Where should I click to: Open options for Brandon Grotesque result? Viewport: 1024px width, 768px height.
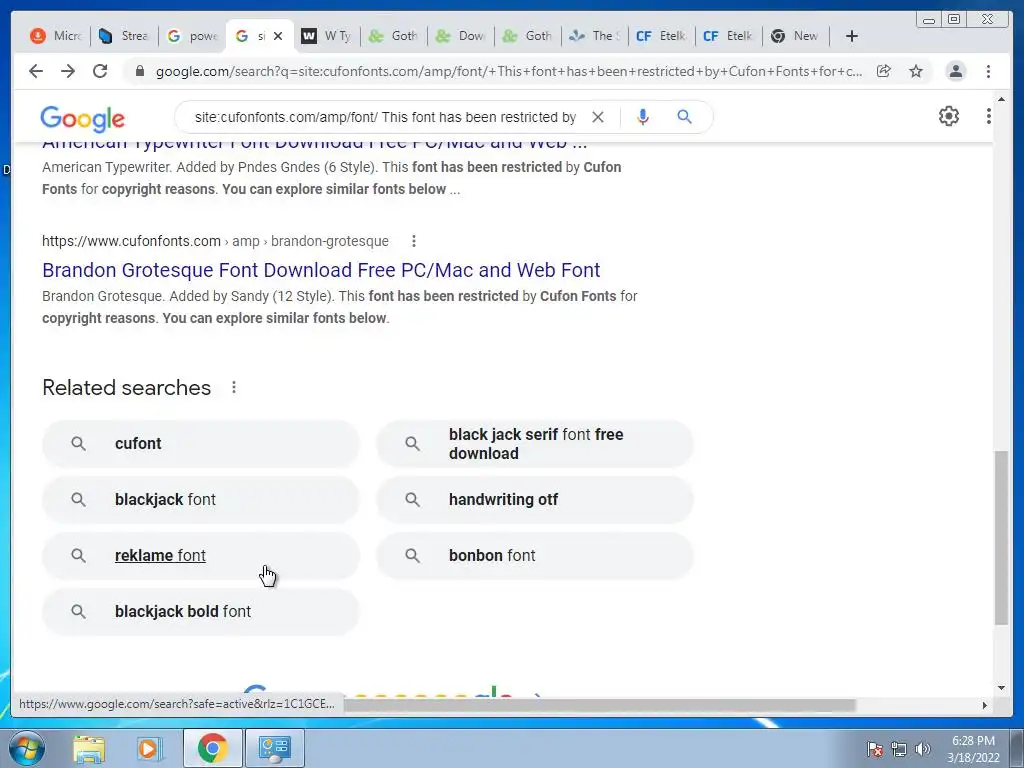[413, 241]
